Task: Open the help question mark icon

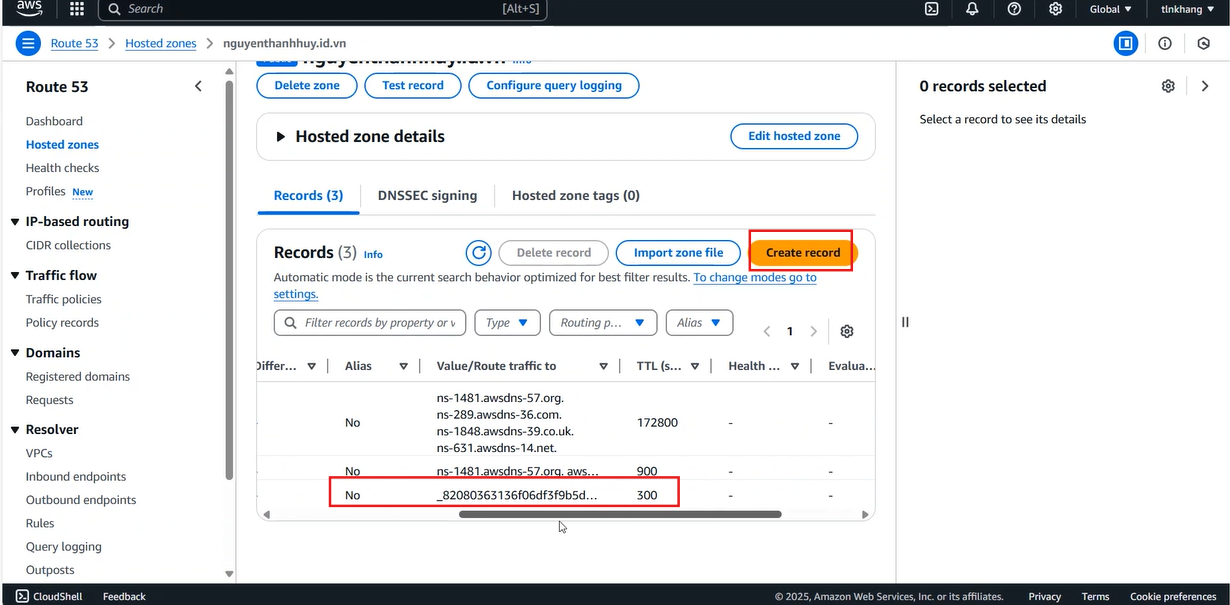Action: [1014, 9]
